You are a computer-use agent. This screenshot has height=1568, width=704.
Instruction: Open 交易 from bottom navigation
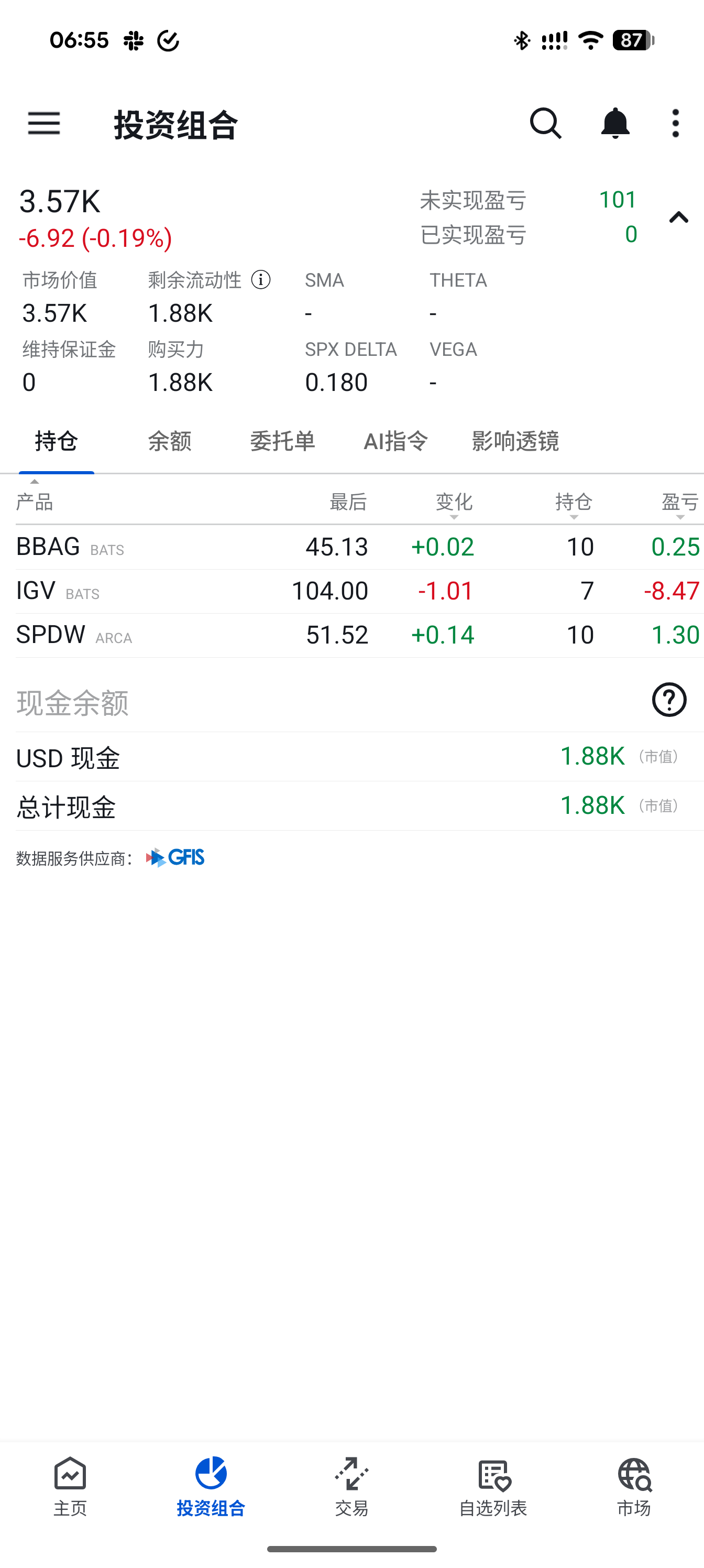[351, 1486]
